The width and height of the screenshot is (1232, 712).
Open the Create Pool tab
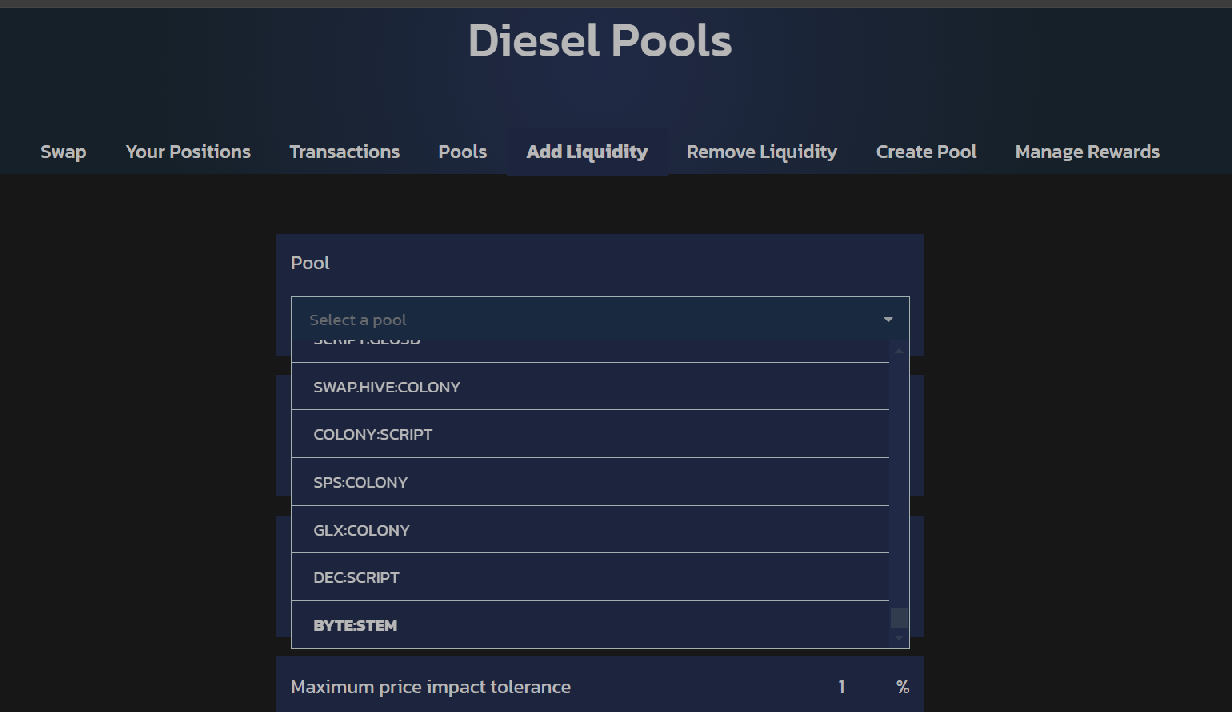(926, 152)
